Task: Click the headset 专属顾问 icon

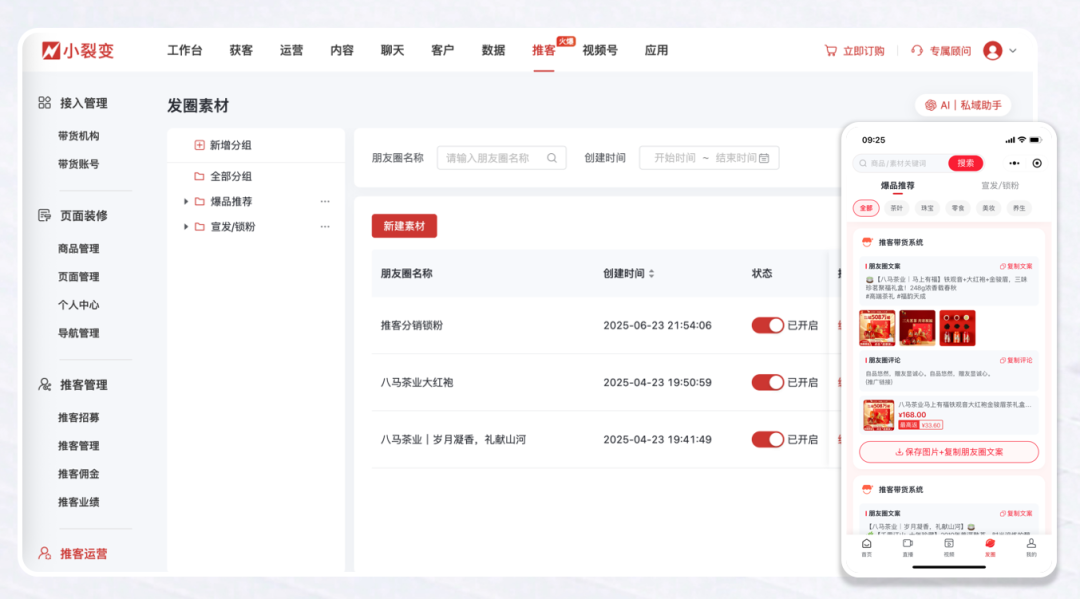Action: 917,50
